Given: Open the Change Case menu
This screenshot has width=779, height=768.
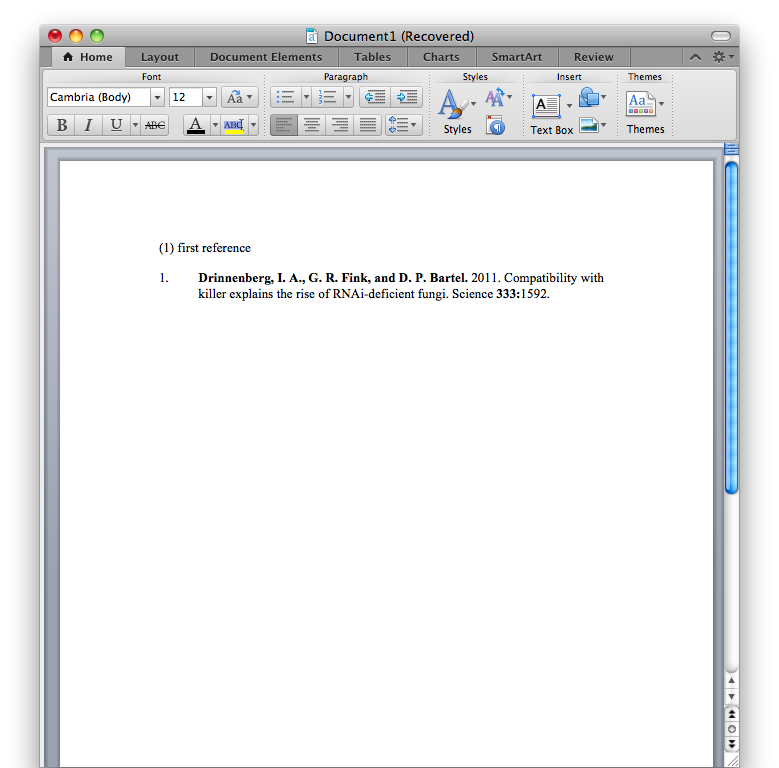Looking at the screenshot, I should tap(240, 97).
